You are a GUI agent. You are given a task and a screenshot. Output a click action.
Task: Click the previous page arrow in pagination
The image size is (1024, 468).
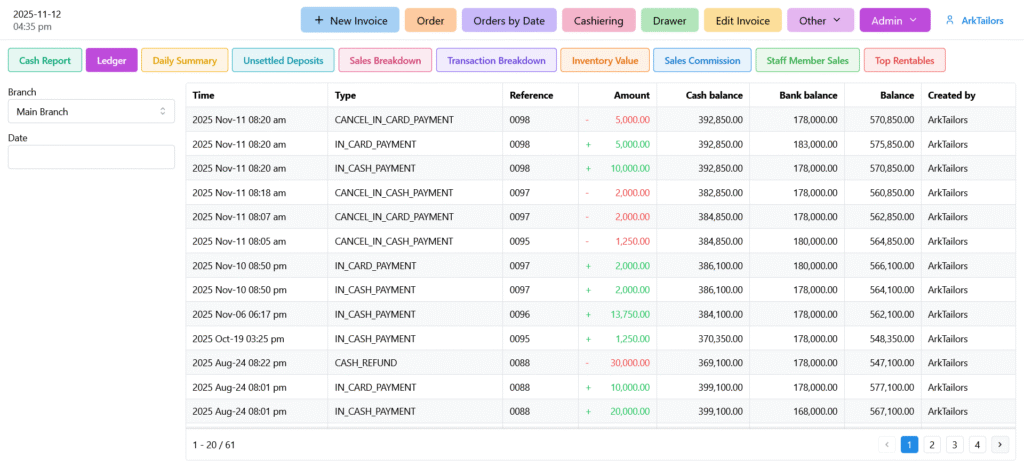pos(887,444)
